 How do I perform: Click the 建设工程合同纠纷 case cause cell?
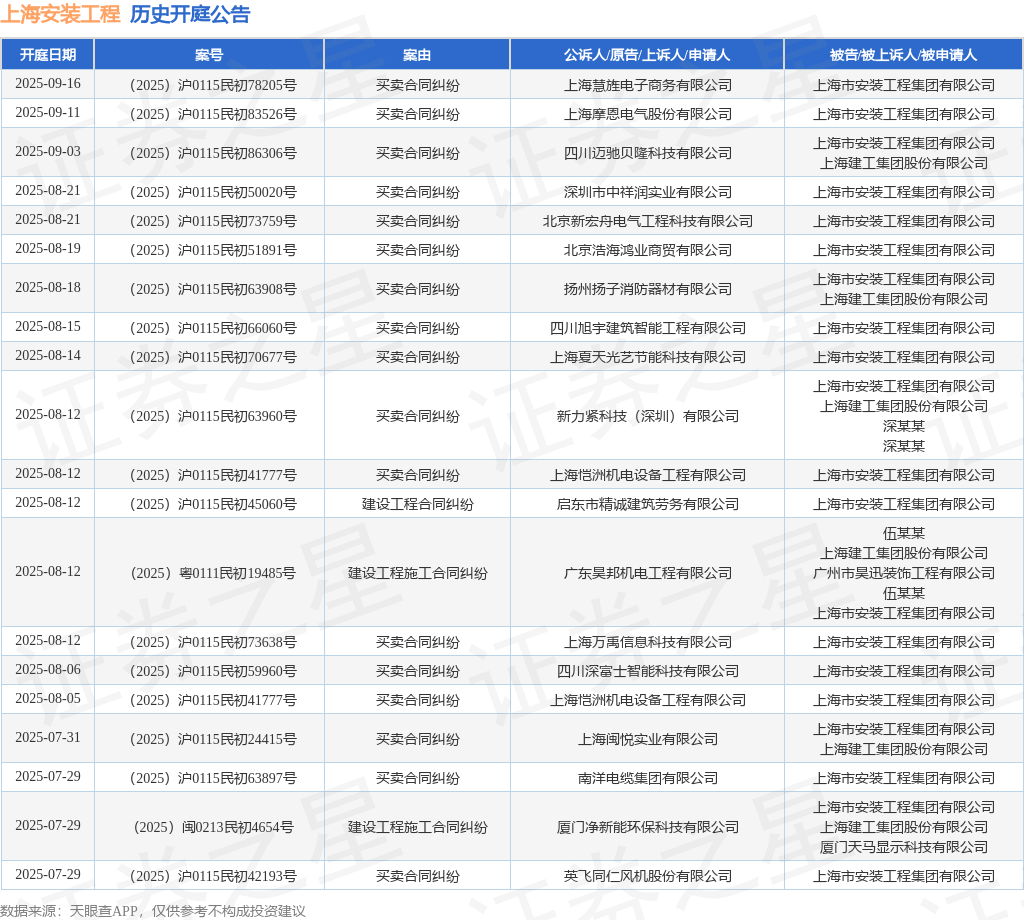417,504
